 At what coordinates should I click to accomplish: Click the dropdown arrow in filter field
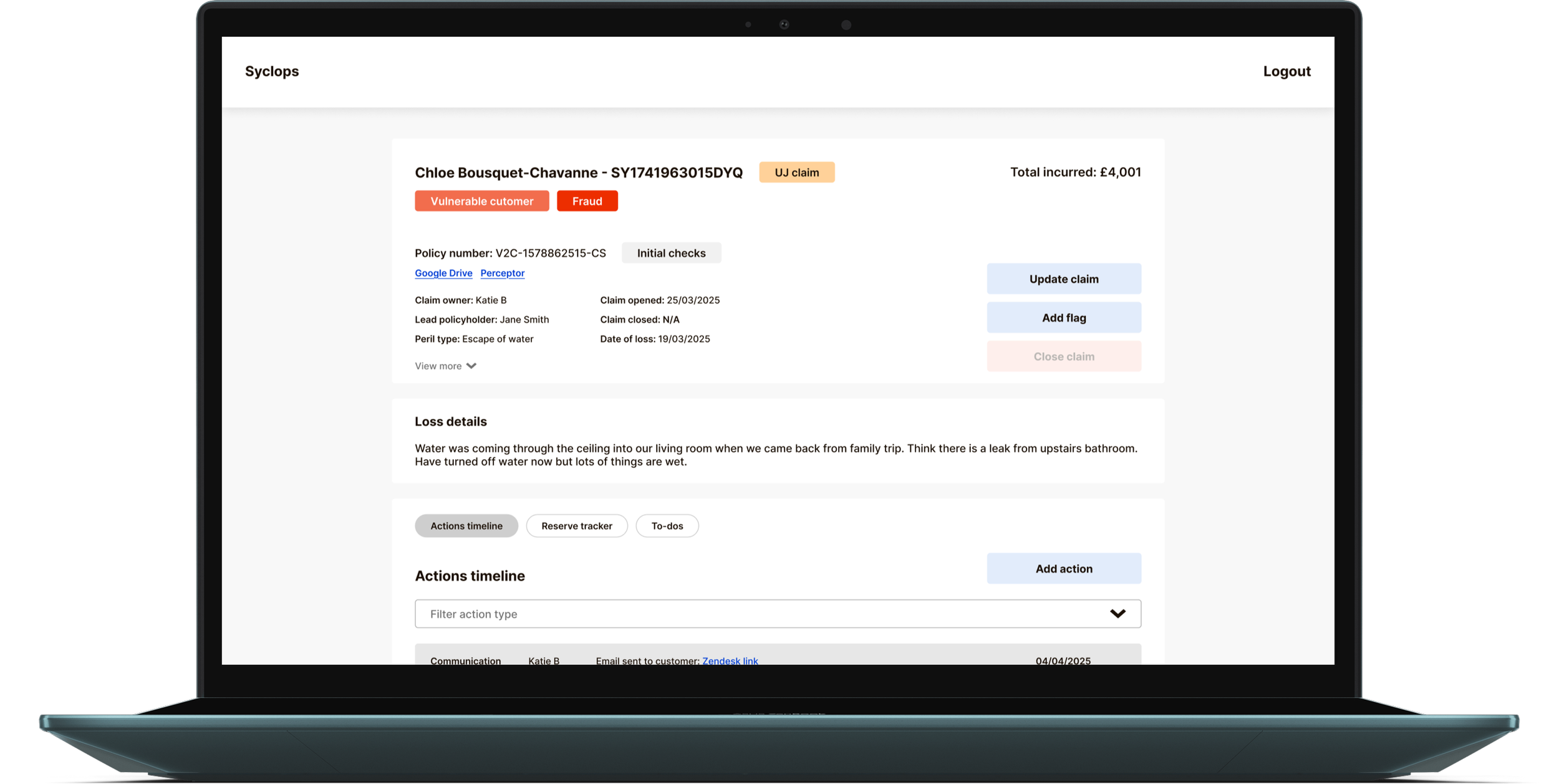point(1117,614)
